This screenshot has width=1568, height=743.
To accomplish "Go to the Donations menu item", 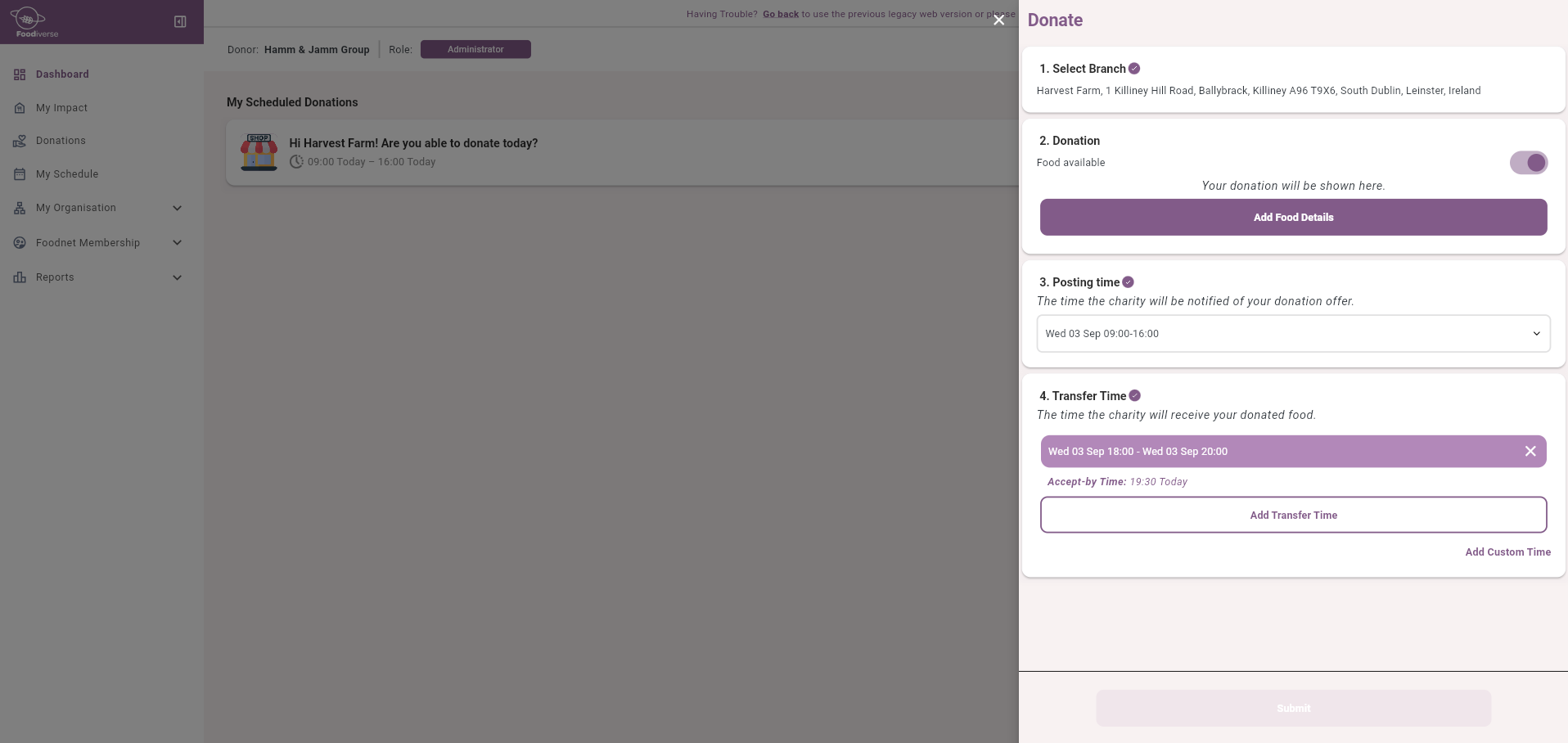I will (61, 141).
